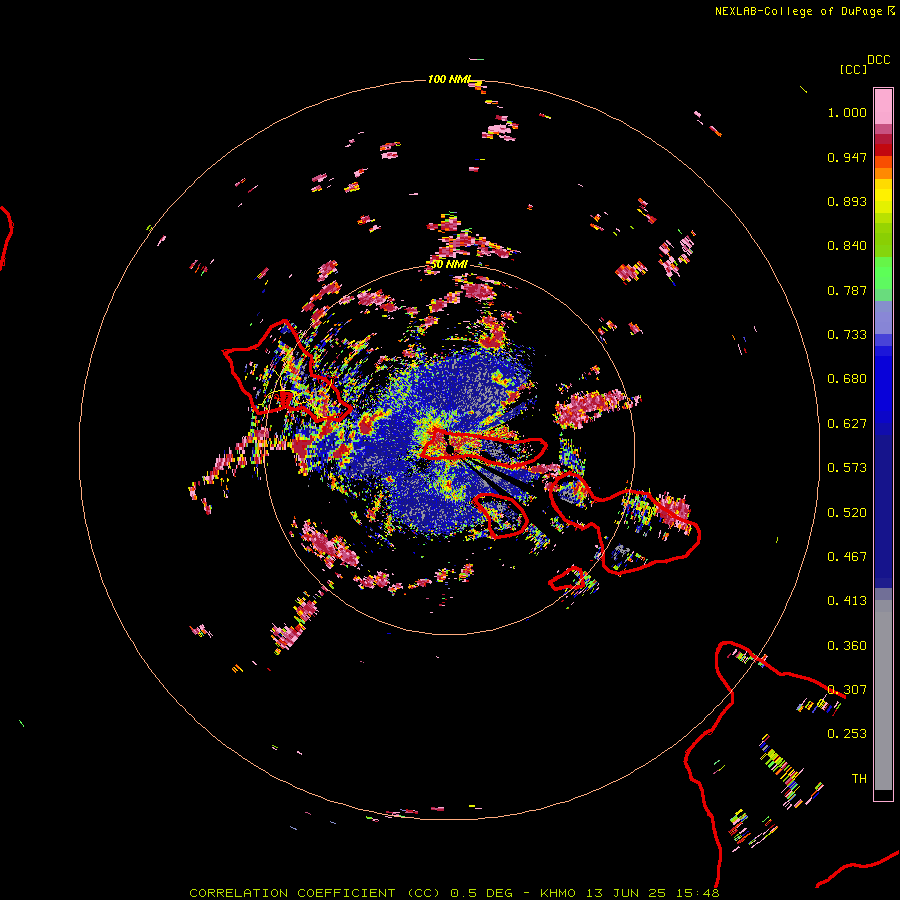
Task: Click the 0.680 scale label
Action: point(847,379)
